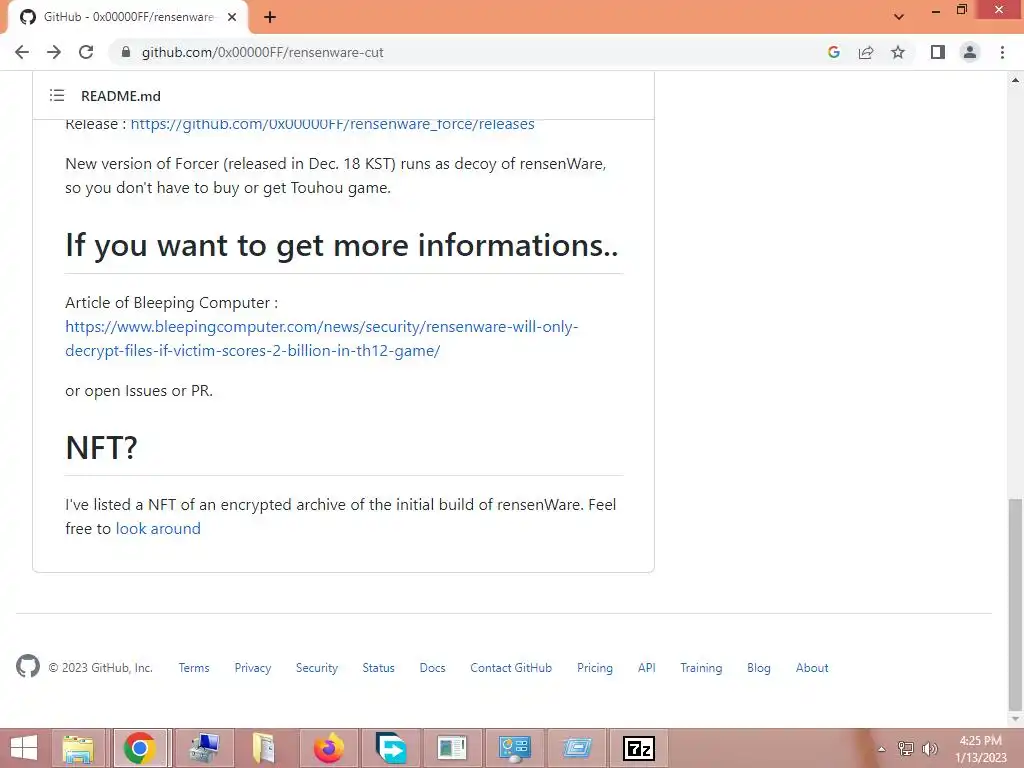Share this page via the share icon

[866, 52]
